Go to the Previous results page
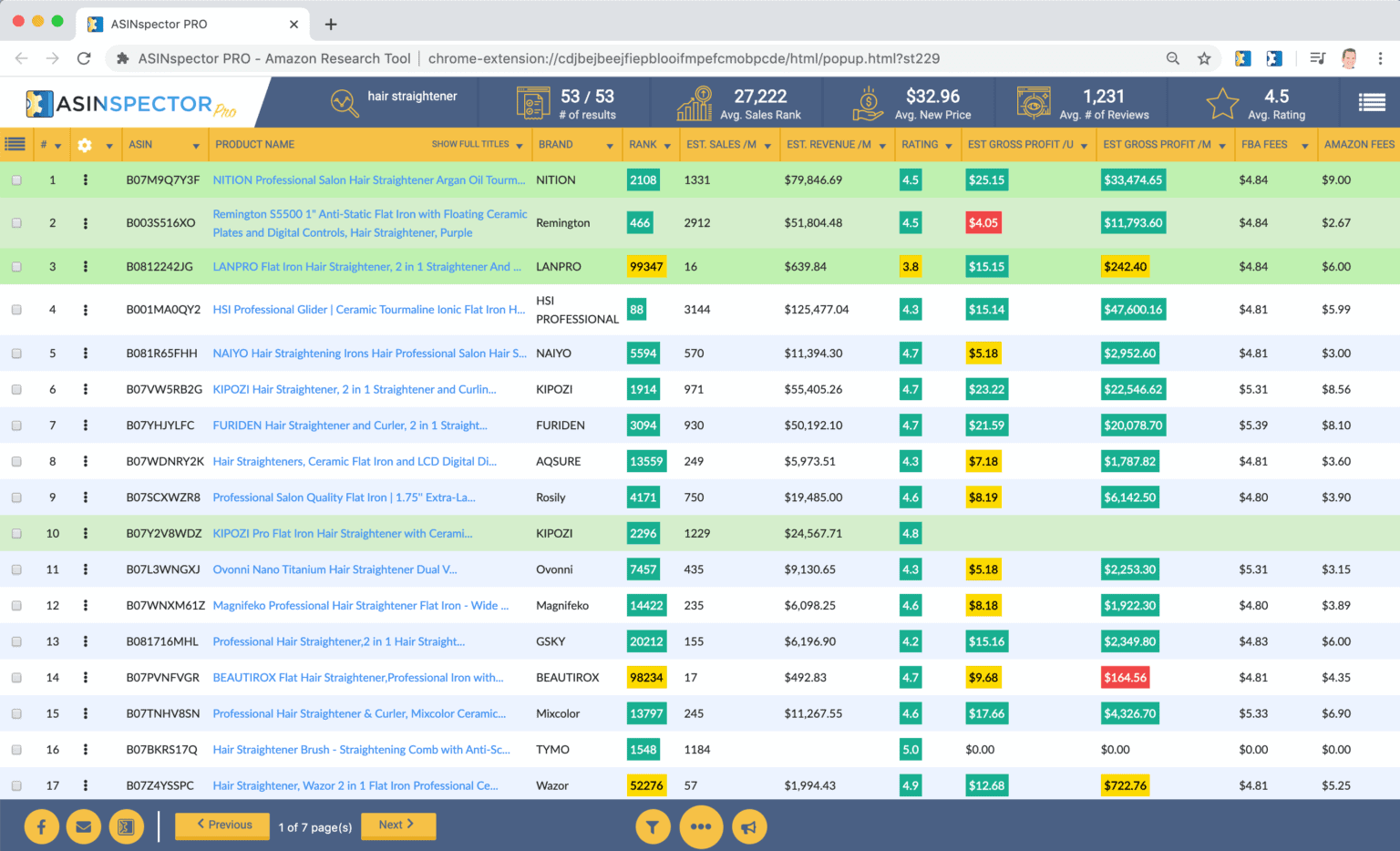The image size is (1400, 851). 222,825
